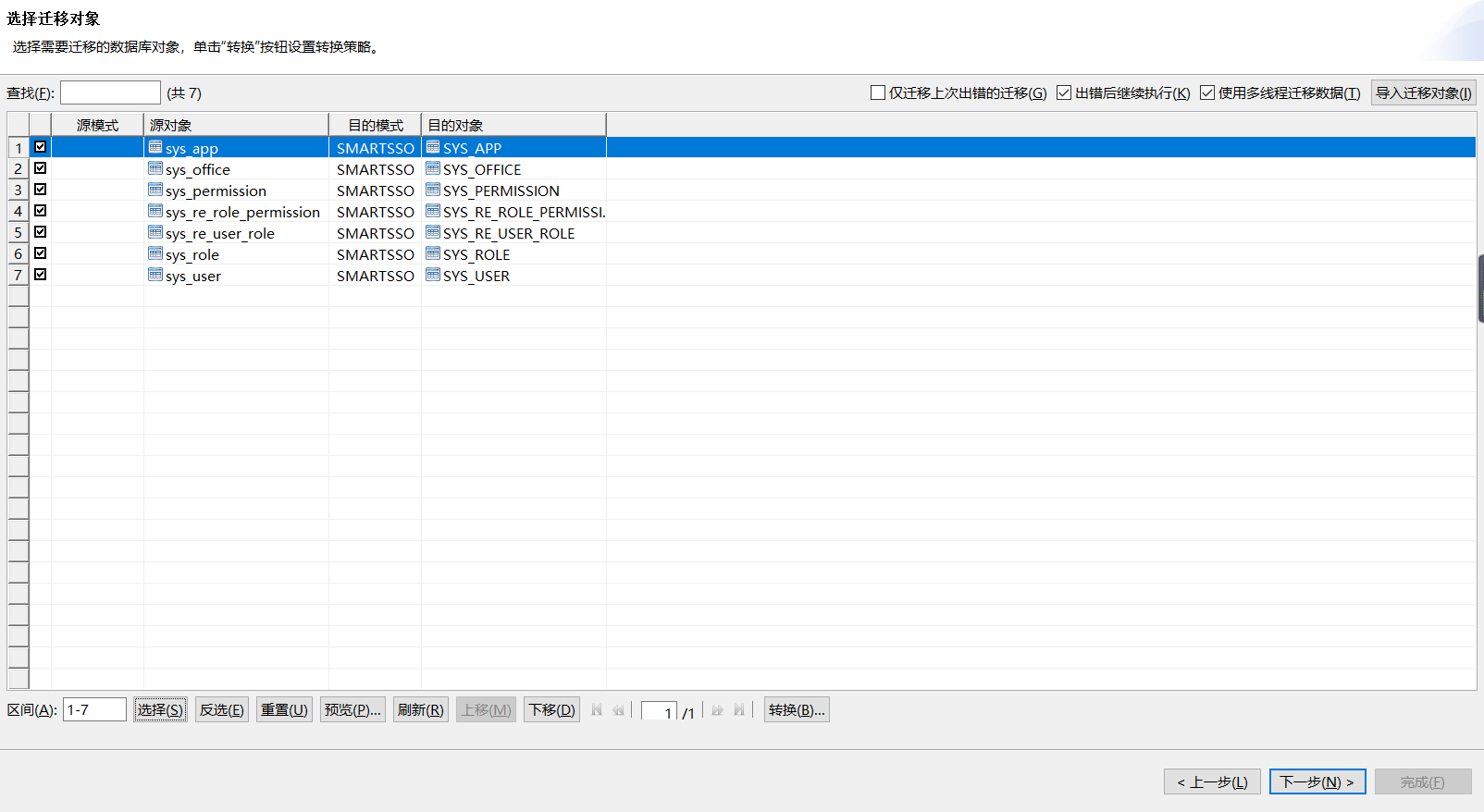Screen dimensions: 1484x812
Task: Go to last page navigation arrow
Action: [x=738, y=709]
